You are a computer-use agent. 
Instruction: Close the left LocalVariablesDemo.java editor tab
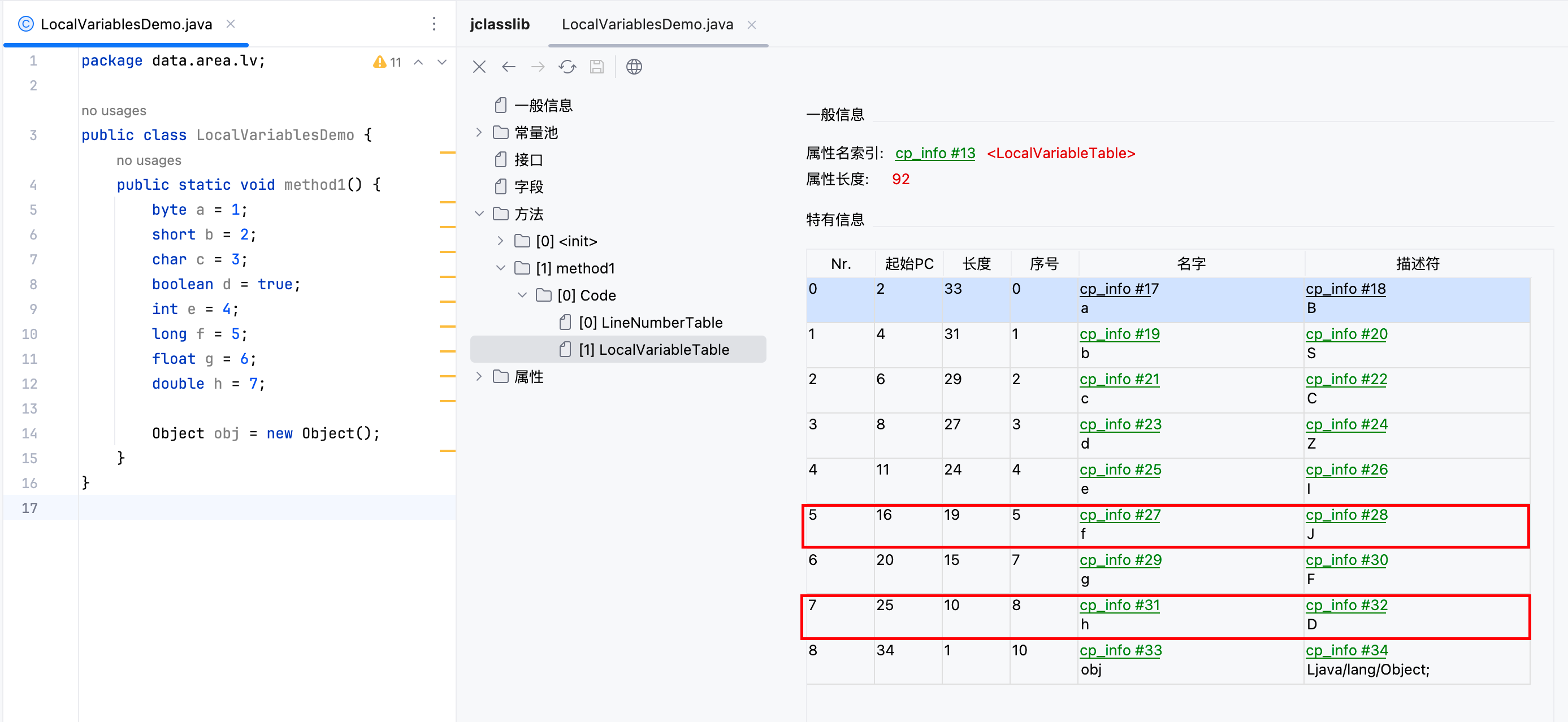pos(231,24)
